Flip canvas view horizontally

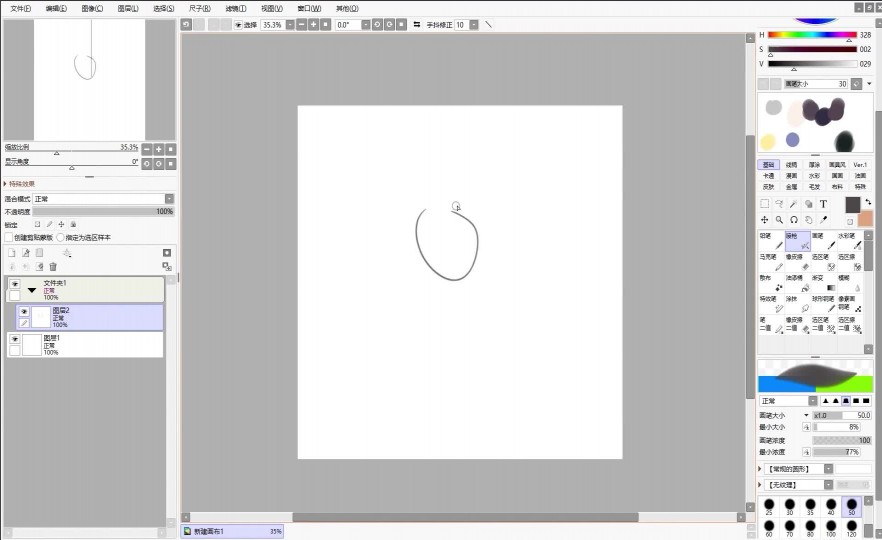pyautogui.click(x=417, y=25)
